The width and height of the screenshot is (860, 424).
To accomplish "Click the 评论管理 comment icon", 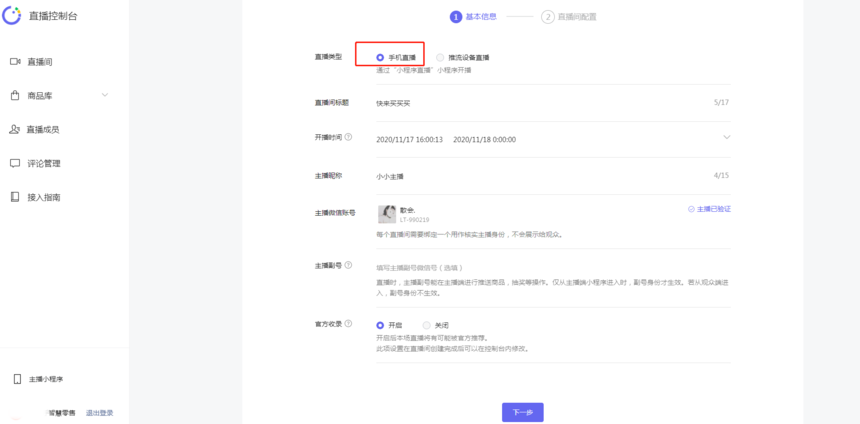I will click(x=15, y=163).
